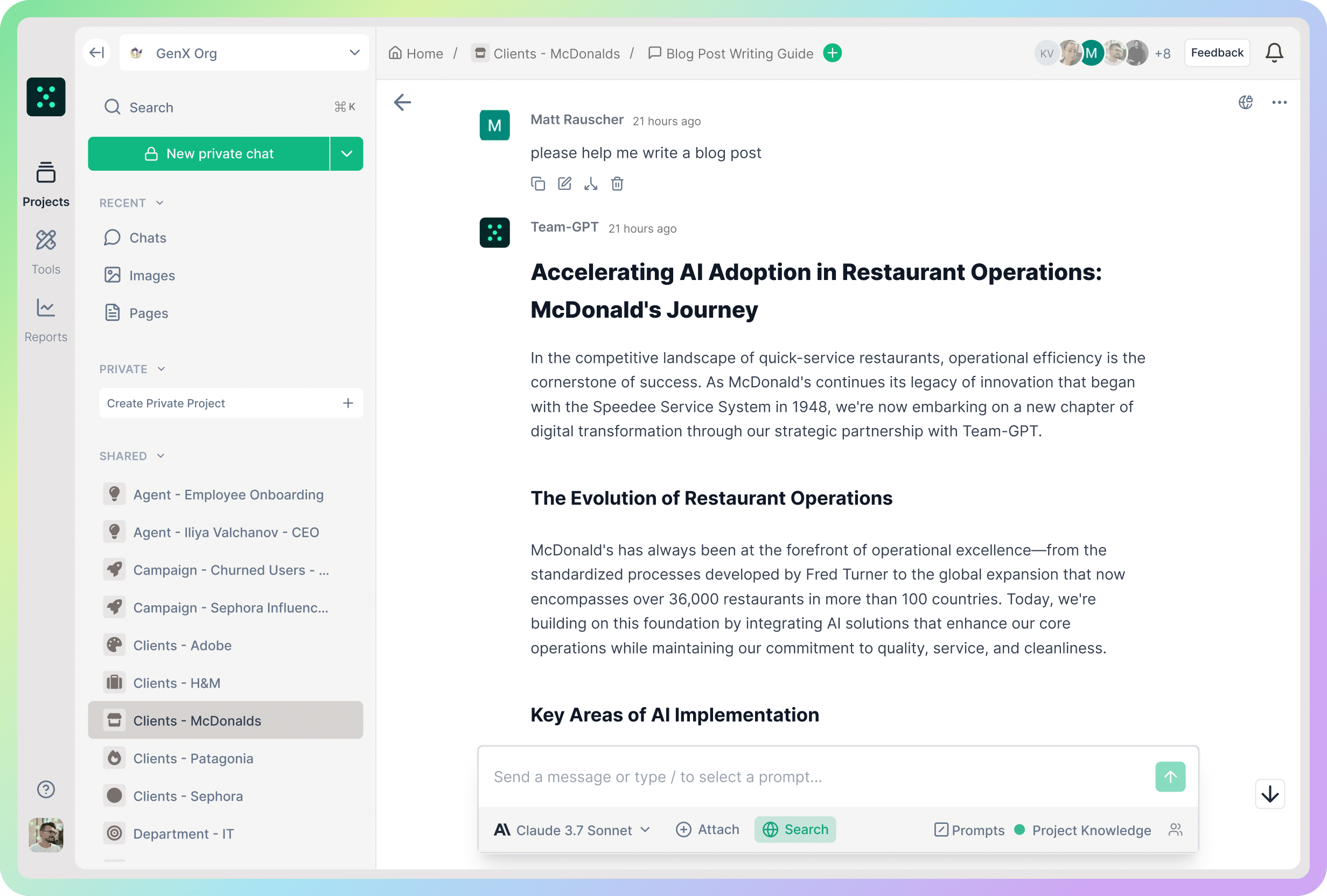This screenshot has width=1327, height=896.
Task: Open dropdown arrow beside New private chat
Action: tap(347, 153)
